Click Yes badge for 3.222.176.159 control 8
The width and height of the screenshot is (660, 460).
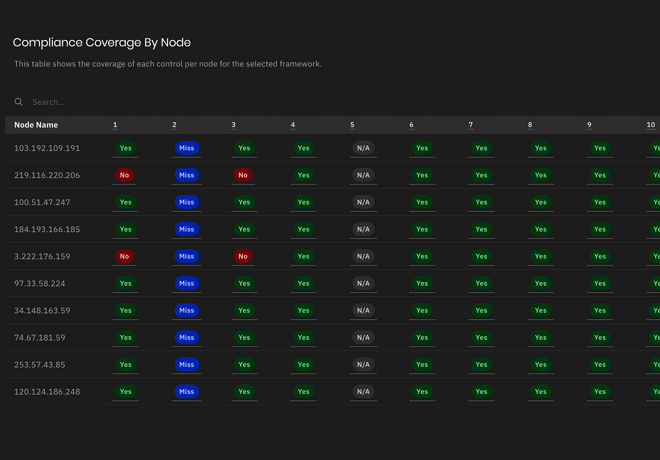(x=541, y=256)
